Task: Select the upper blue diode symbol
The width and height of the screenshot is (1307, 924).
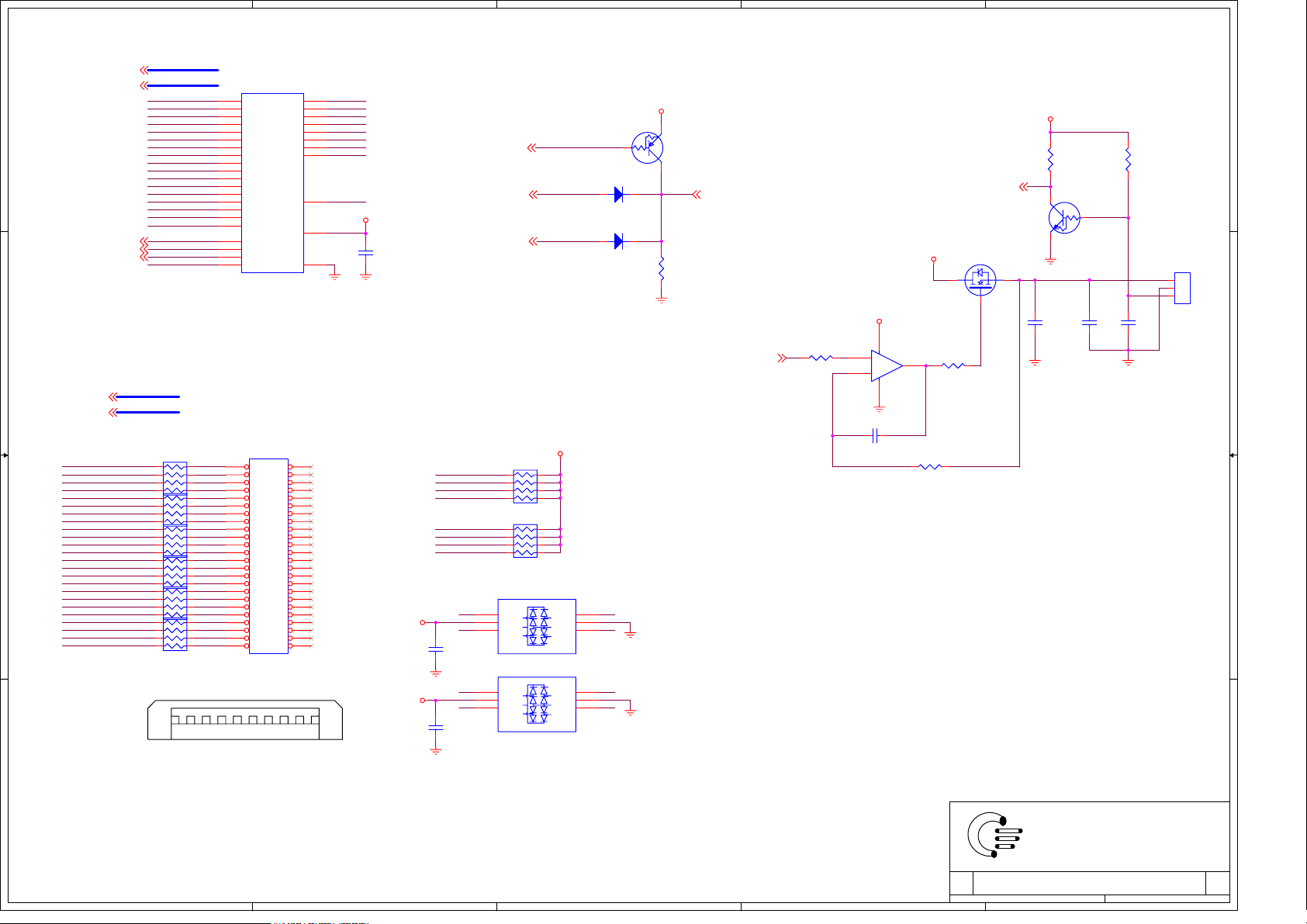Action: pyautogui.click(x=618, y=195)
